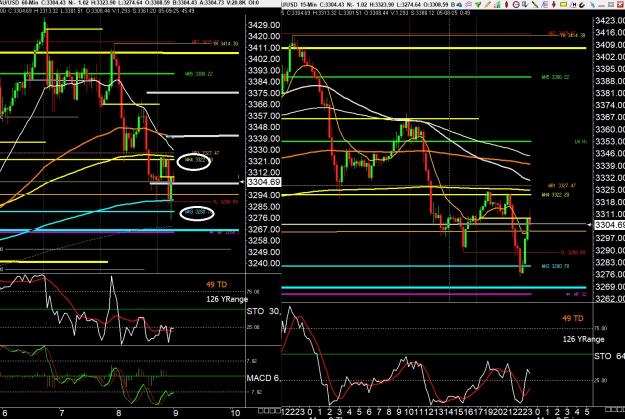Select the red candlestick chart style icon

(507, 5)
